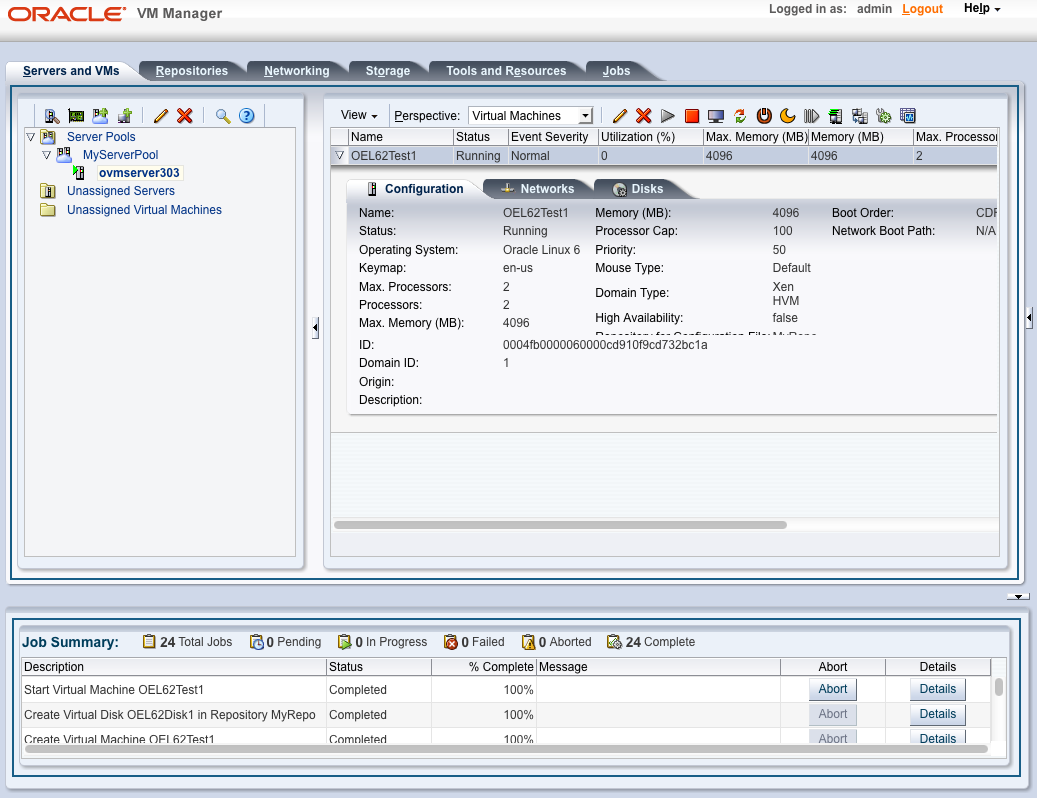
Task: Click the Logout link
Action: point(922,9)
